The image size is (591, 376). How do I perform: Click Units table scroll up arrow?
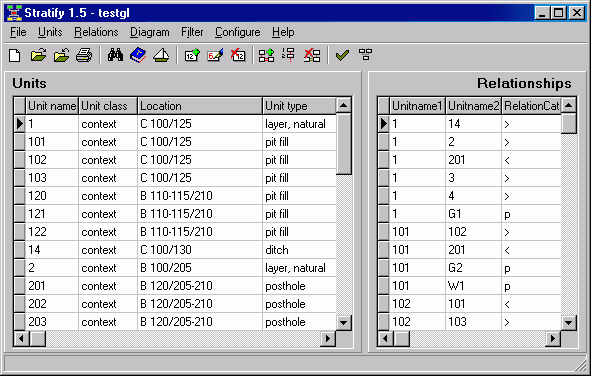tap(343, 105)
